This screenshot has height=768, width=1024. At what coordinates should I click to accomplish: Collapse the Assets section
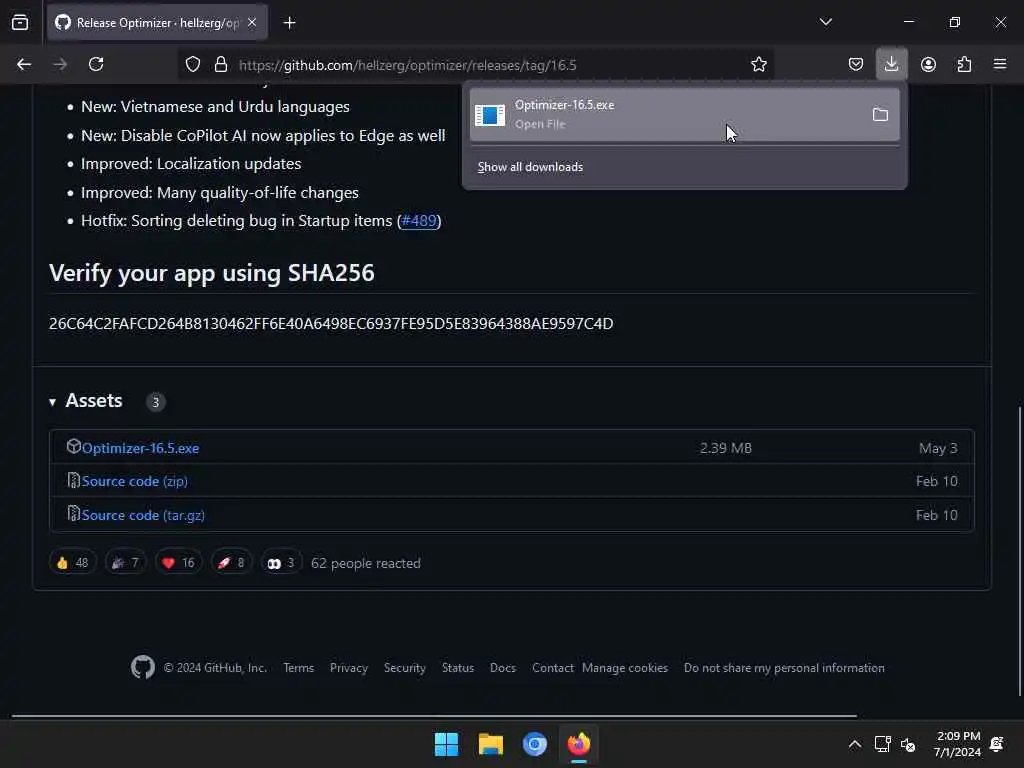pos(86,401)
